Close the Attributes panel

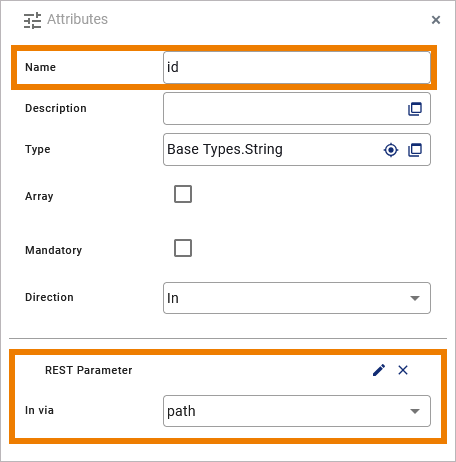[436, 20]
